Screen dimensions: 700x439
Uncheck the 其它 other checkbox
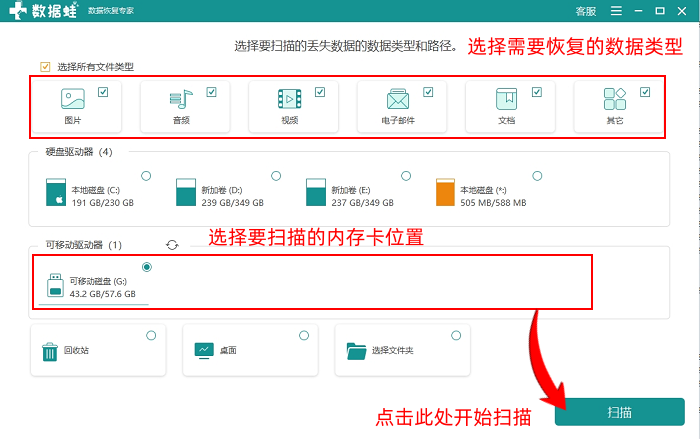[x=645, y=92]
